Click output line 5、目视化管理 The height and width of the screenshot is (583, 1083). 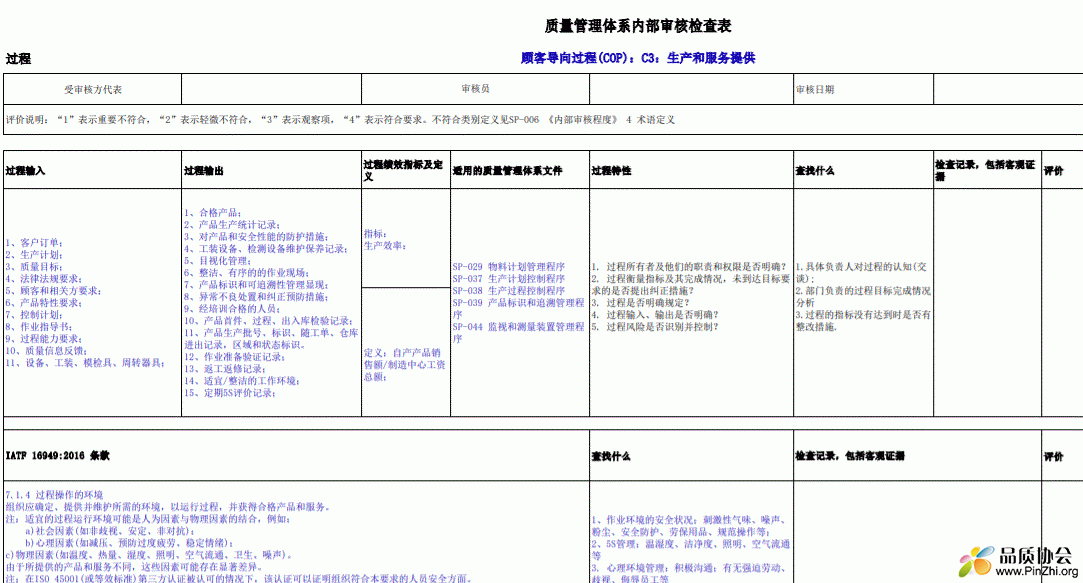pos(217,260)
